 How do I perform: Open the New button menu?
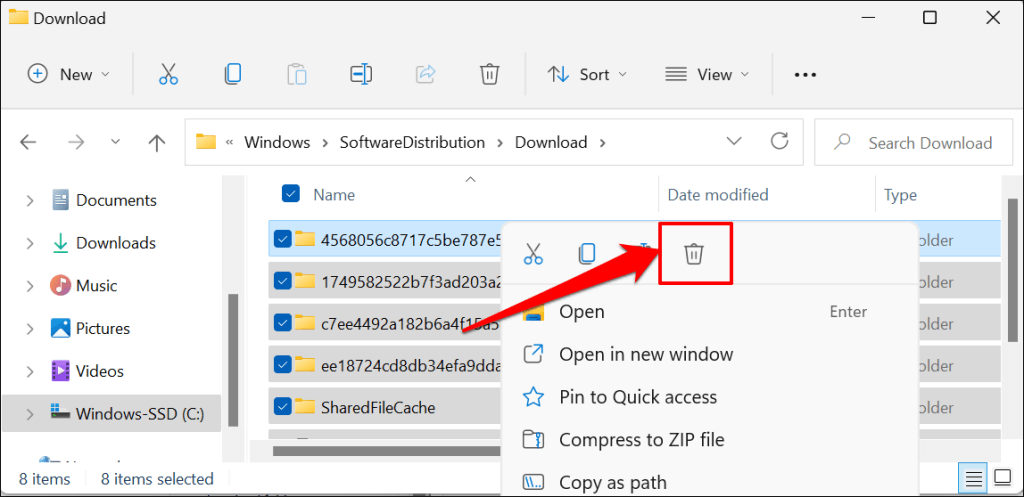click(69, 74)
